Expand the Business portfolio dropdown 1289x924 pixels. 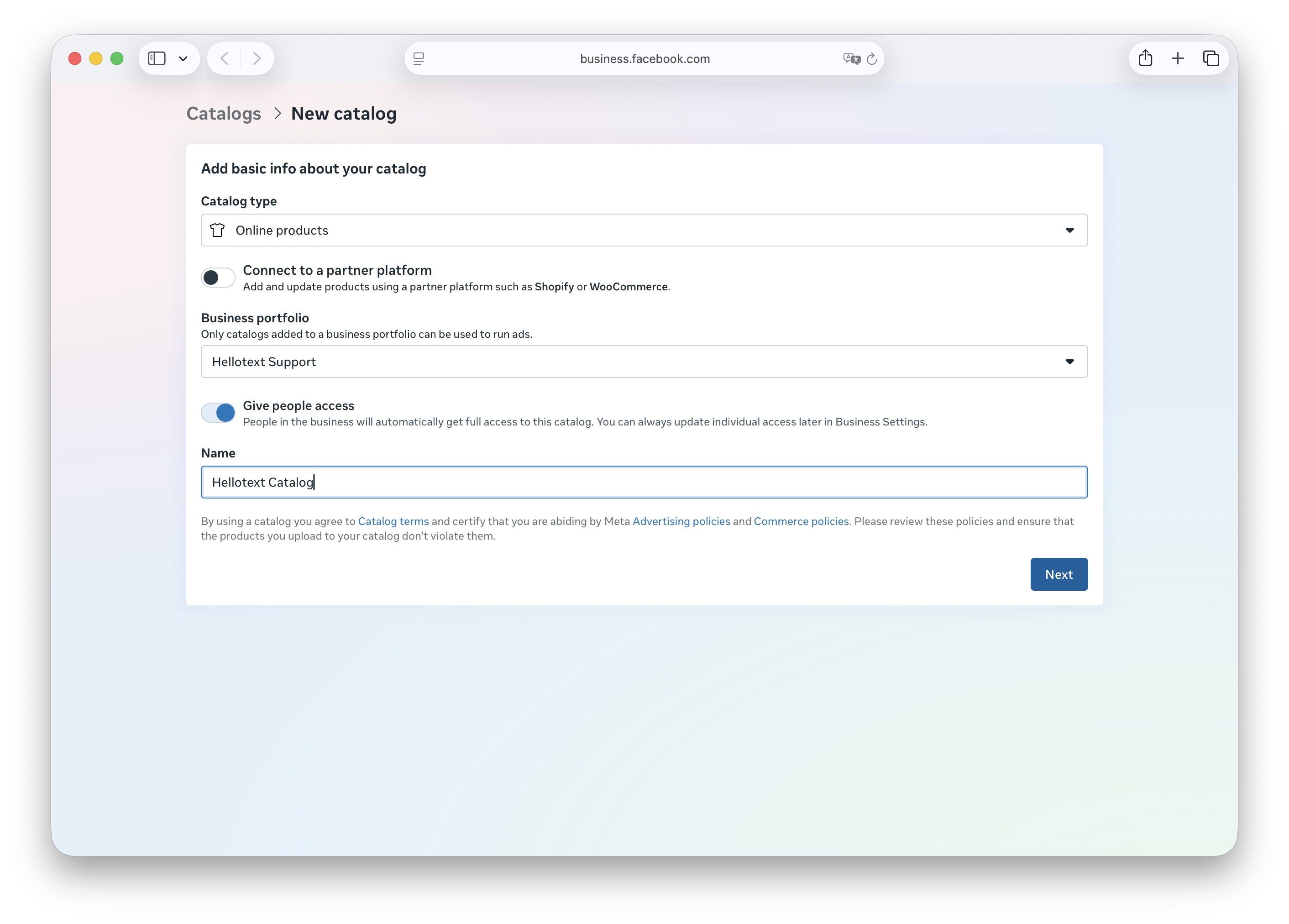point(644,362)
